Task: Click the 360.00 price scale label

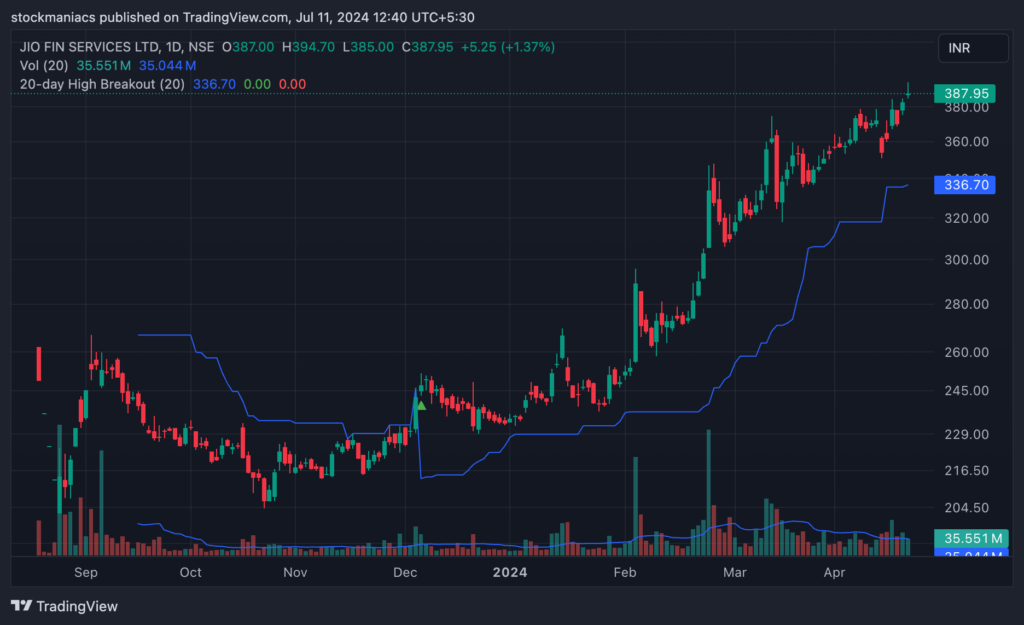Action: (967, 142)
